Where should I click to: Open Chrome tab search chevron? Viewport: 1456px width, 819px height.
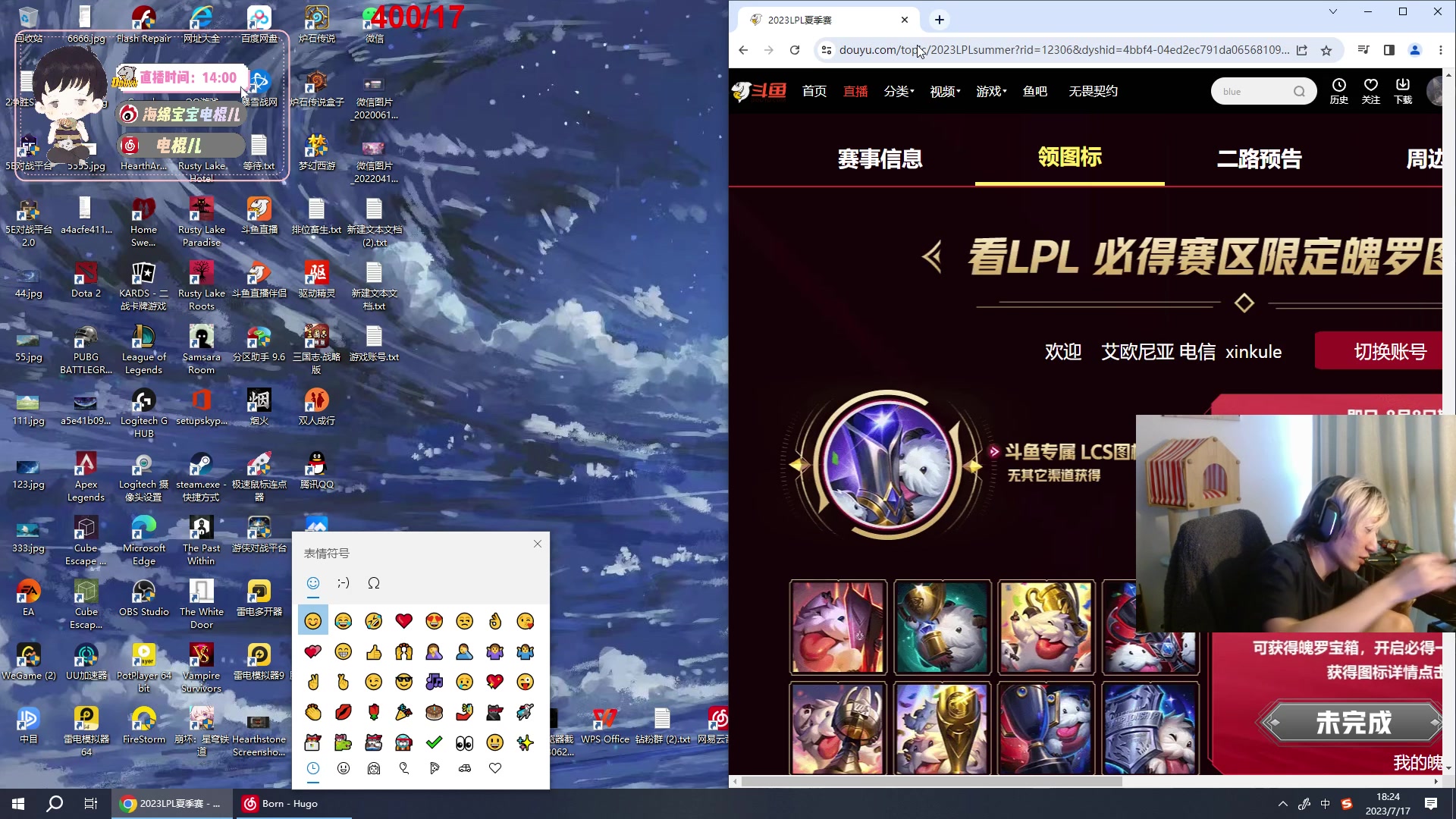point(1332,11)
